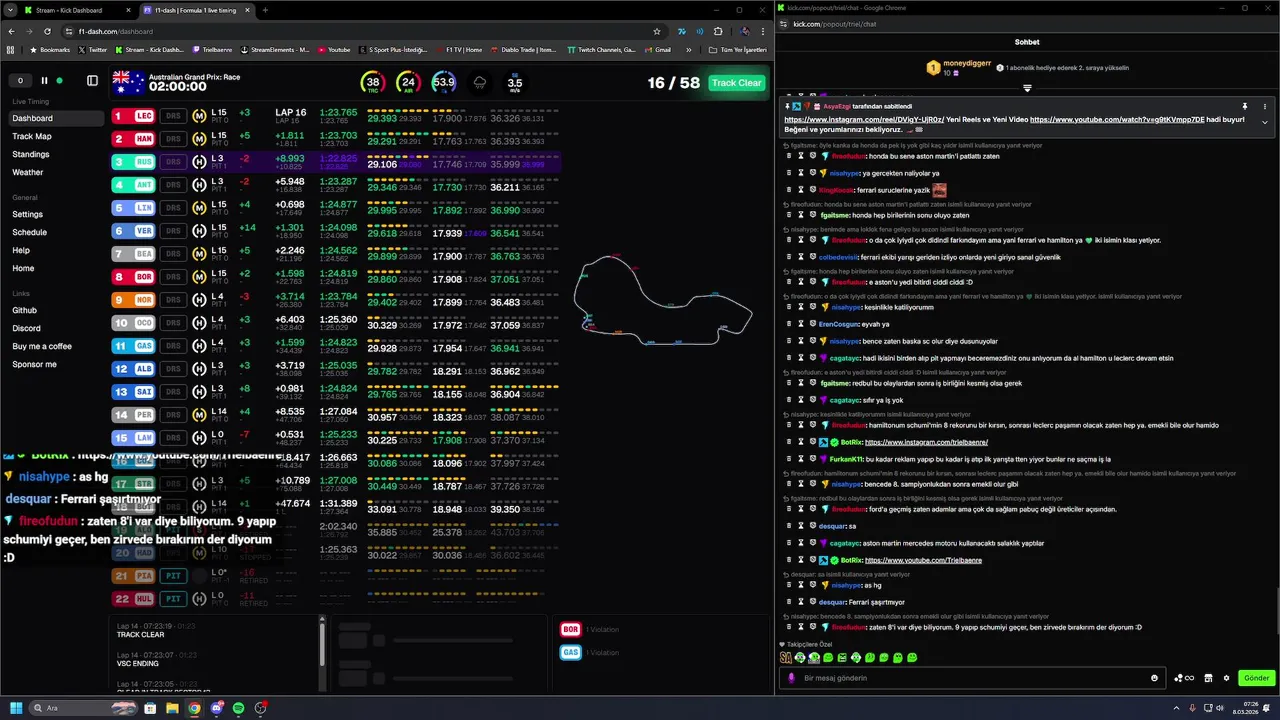Screen dimensions: 1280x720
Task: Open the pinned Instagram reel link
Action: [x=864, y=119]
